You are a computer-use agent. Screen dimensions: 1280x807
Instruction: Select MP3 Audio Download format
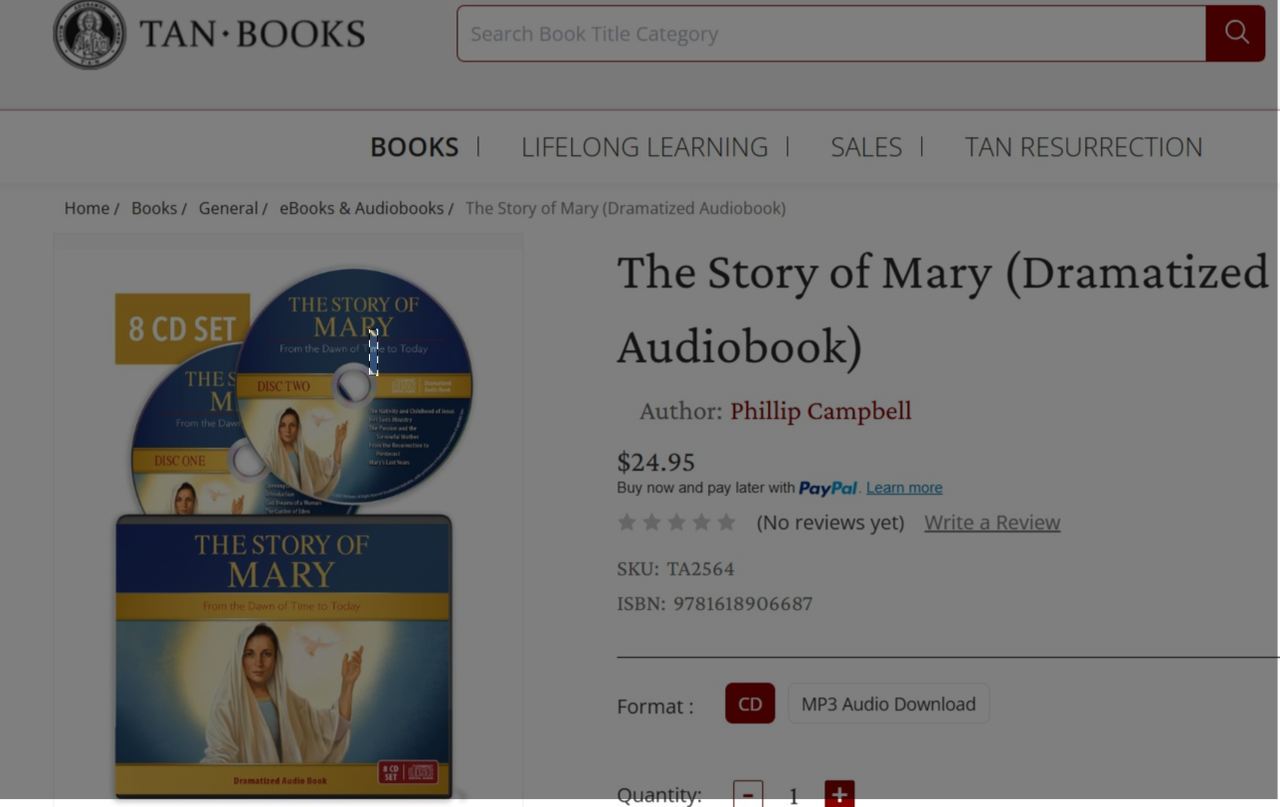[x=888, y=704]
